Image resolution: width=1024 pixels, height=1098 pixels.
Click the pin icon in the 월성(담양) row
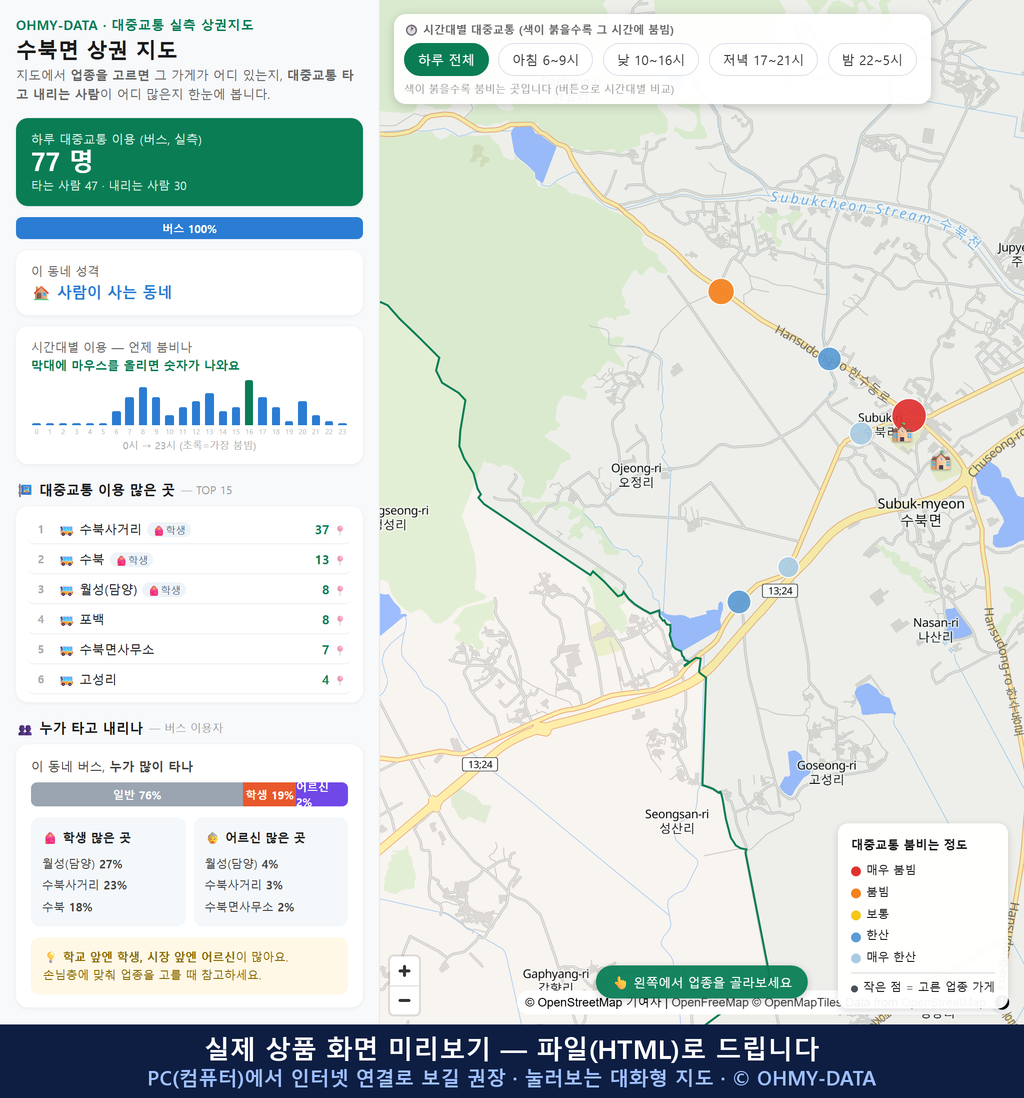(x=340, y=590)
